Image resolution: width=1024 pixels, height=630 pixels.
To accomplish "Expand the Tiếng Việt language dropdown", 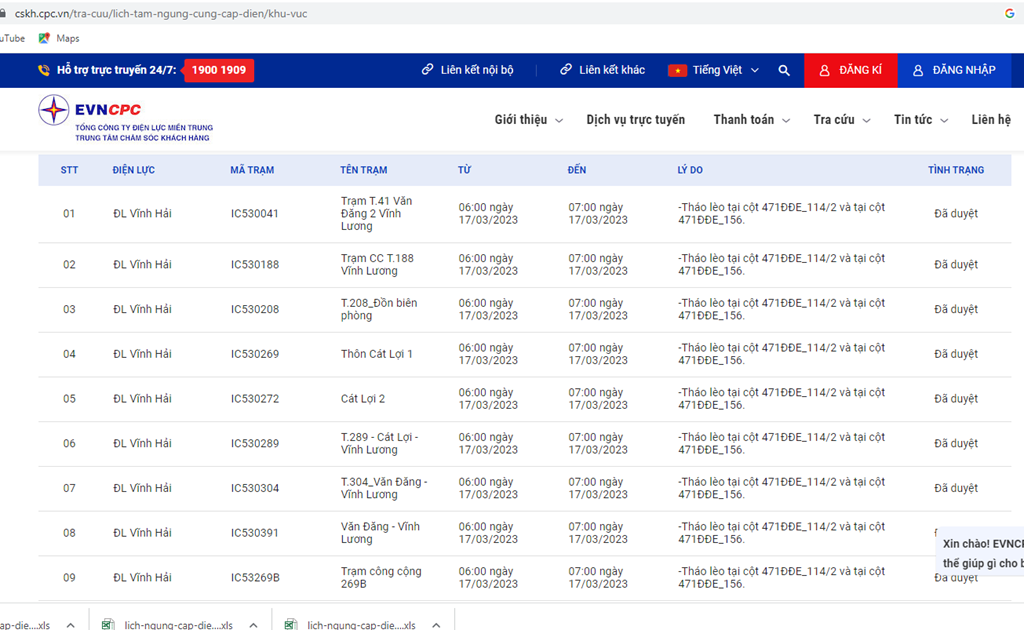I will pyautogui.click(x=755, y=71).
